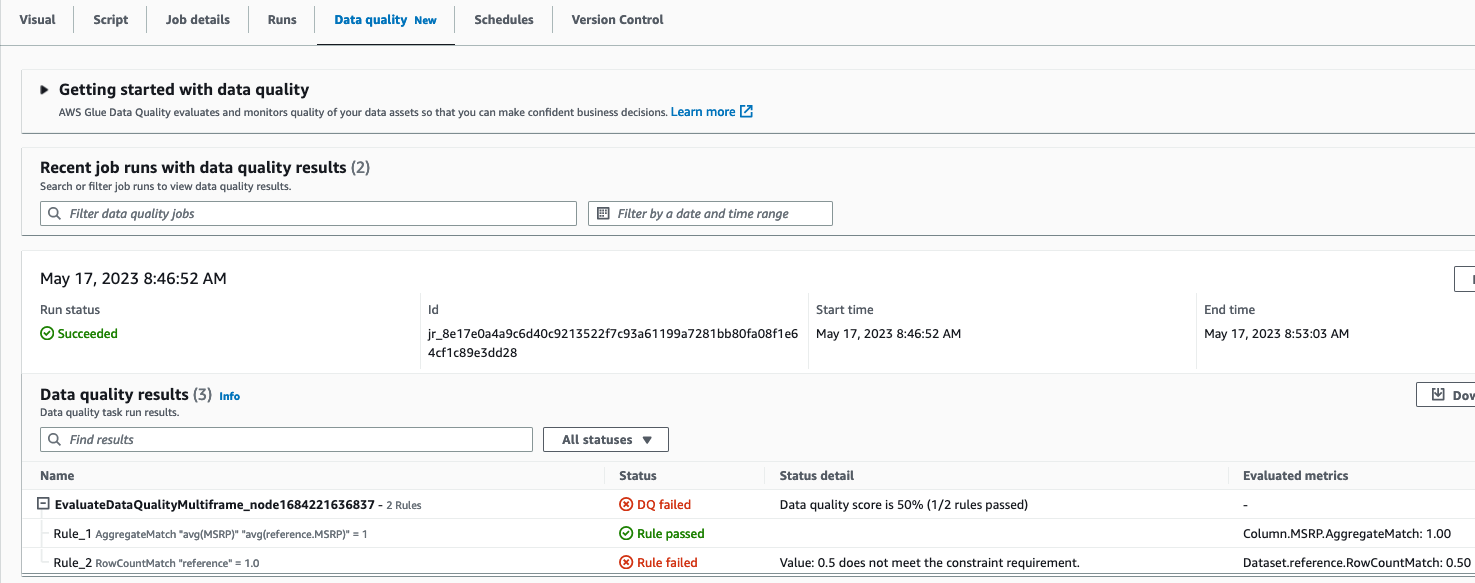This screenshot has width=1475, height=583.
Task: Open the Visual tab
Action: [37, 20]
